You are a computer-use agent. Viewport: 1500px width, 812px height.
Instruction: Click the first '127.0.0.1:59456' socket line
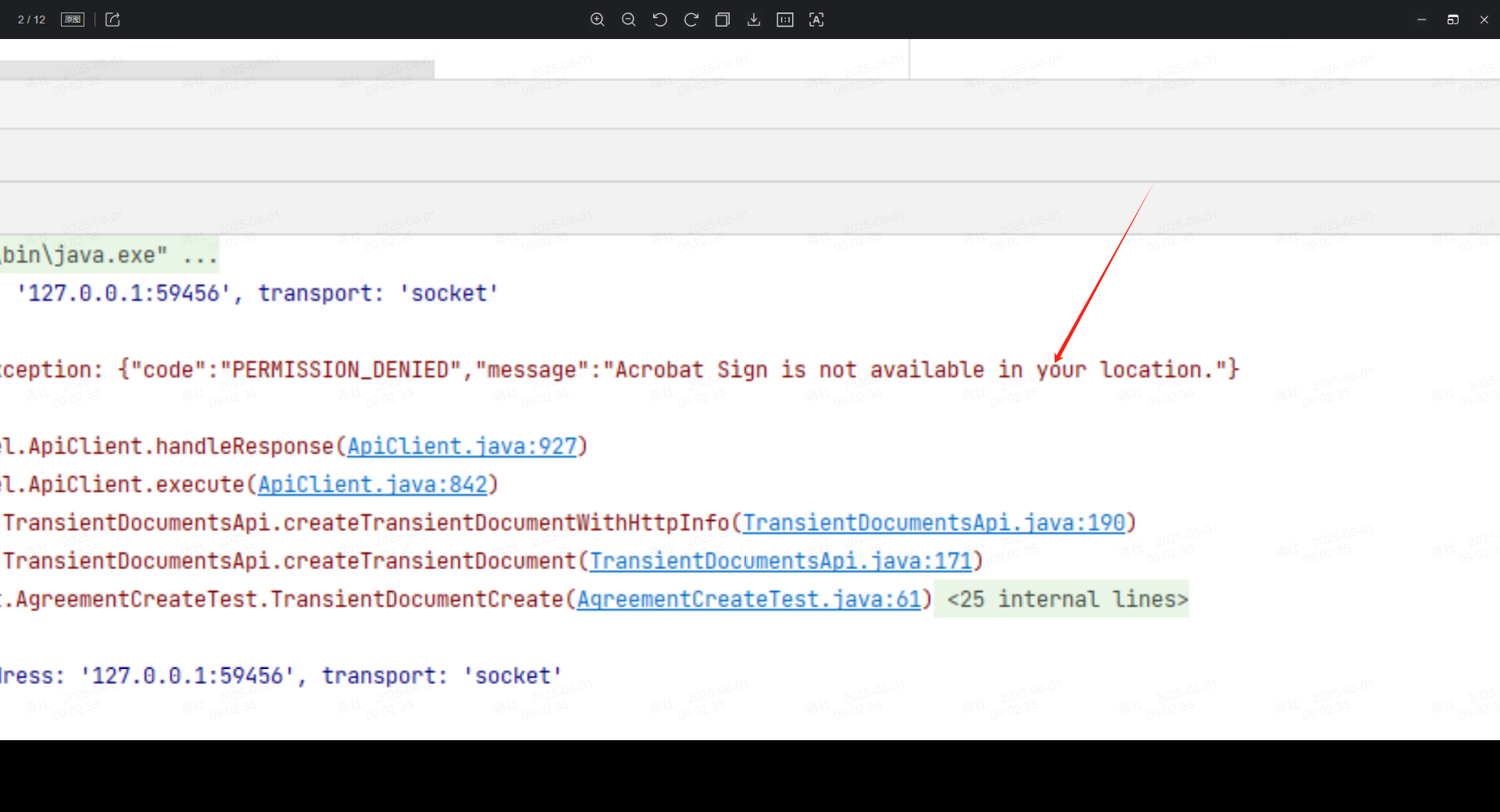pos(257,293)
